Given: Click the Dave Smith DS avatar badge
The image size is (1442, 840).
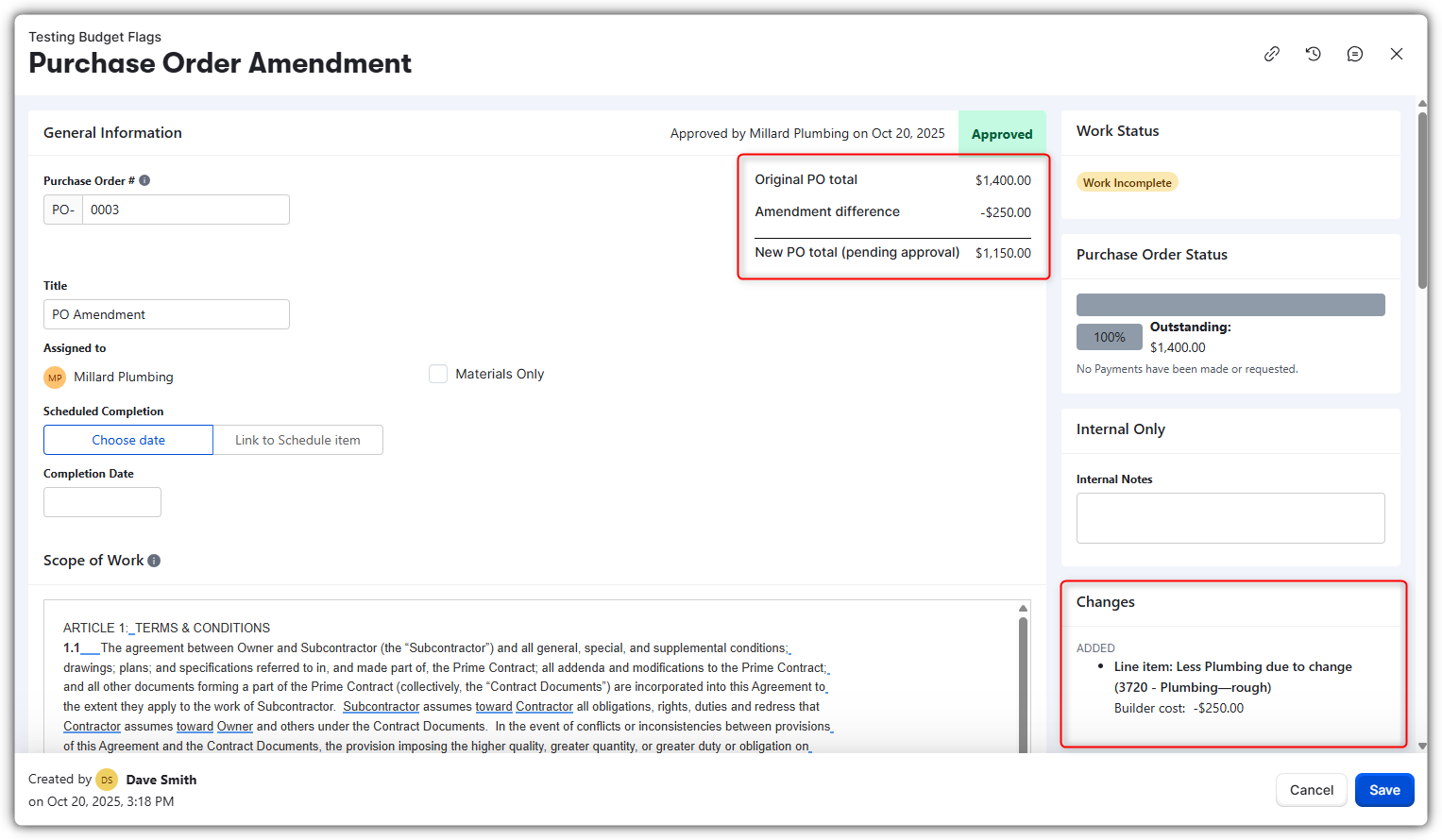Looking at the screenshot, I should (107, 780).
